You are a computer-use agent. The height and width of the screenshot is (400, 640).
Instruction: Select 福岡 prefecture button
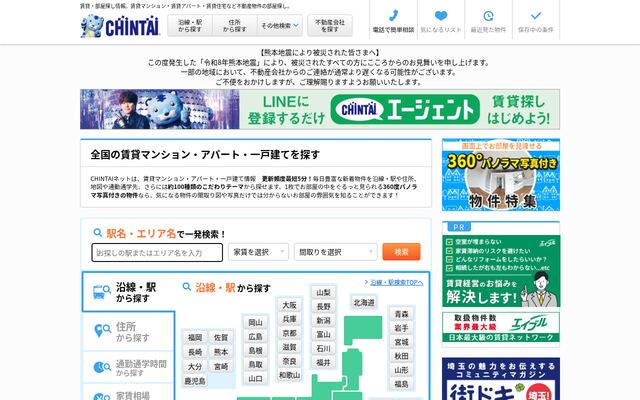click(195, 338)
